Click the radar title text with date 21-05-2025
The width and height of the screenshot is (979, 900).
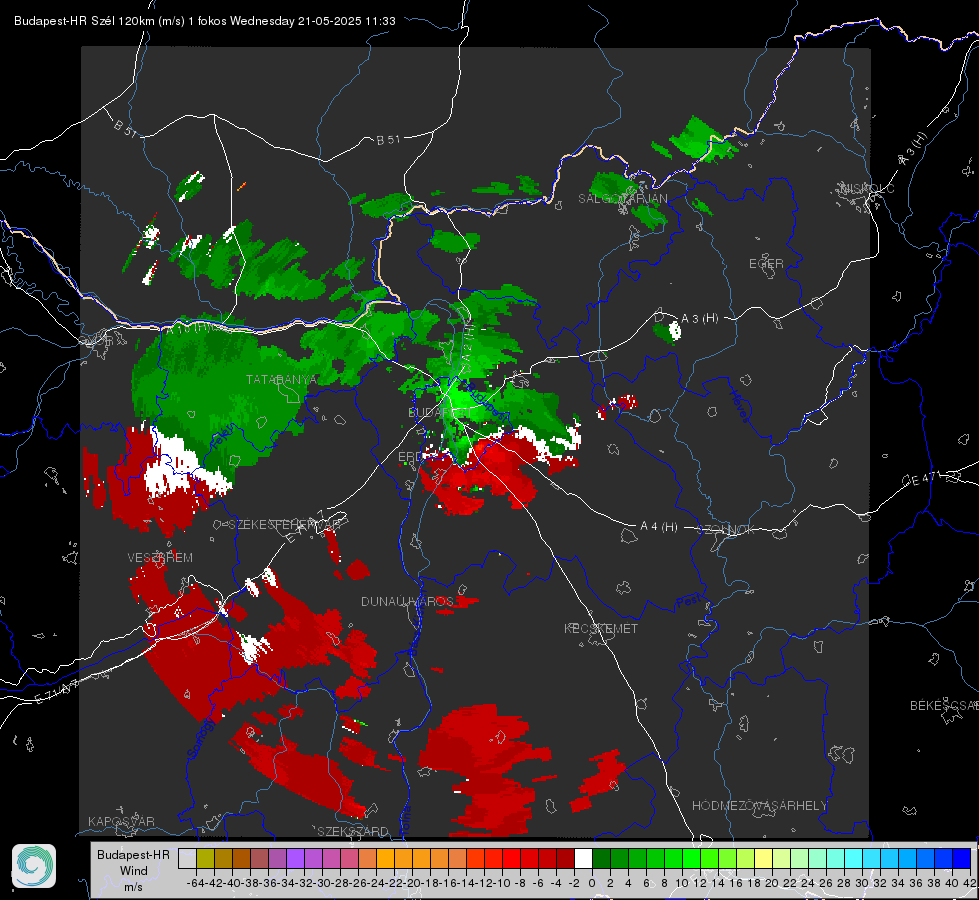(x=205, y=21)
